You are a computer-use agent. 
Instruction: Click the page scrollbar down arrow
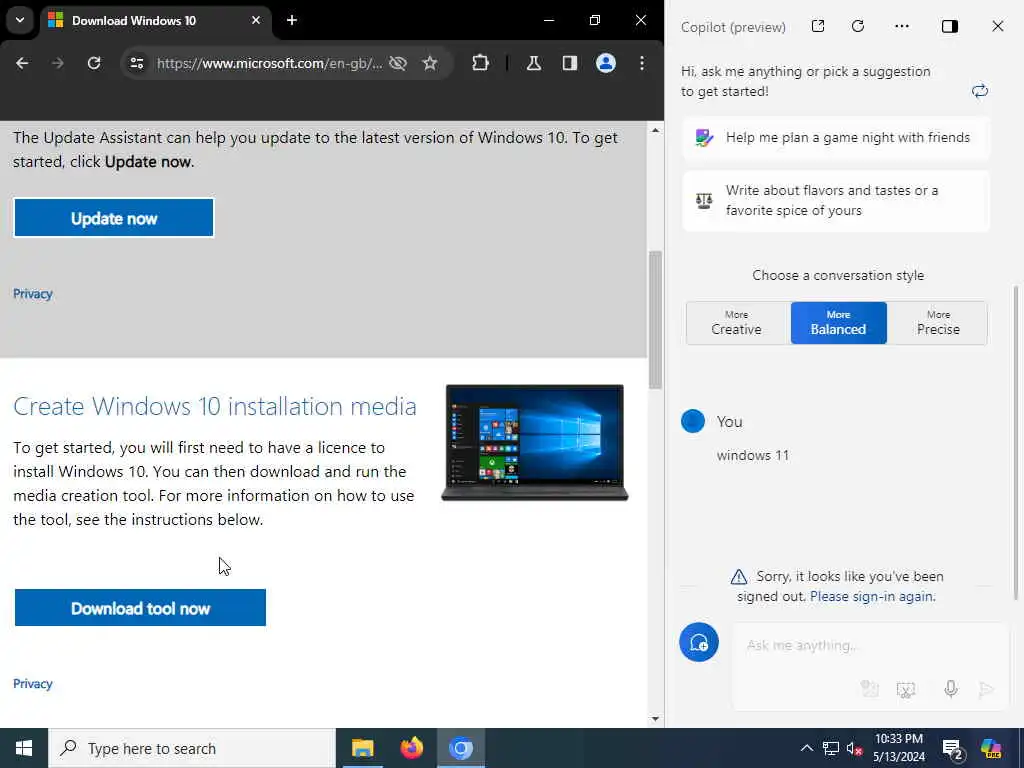(656, 719)
